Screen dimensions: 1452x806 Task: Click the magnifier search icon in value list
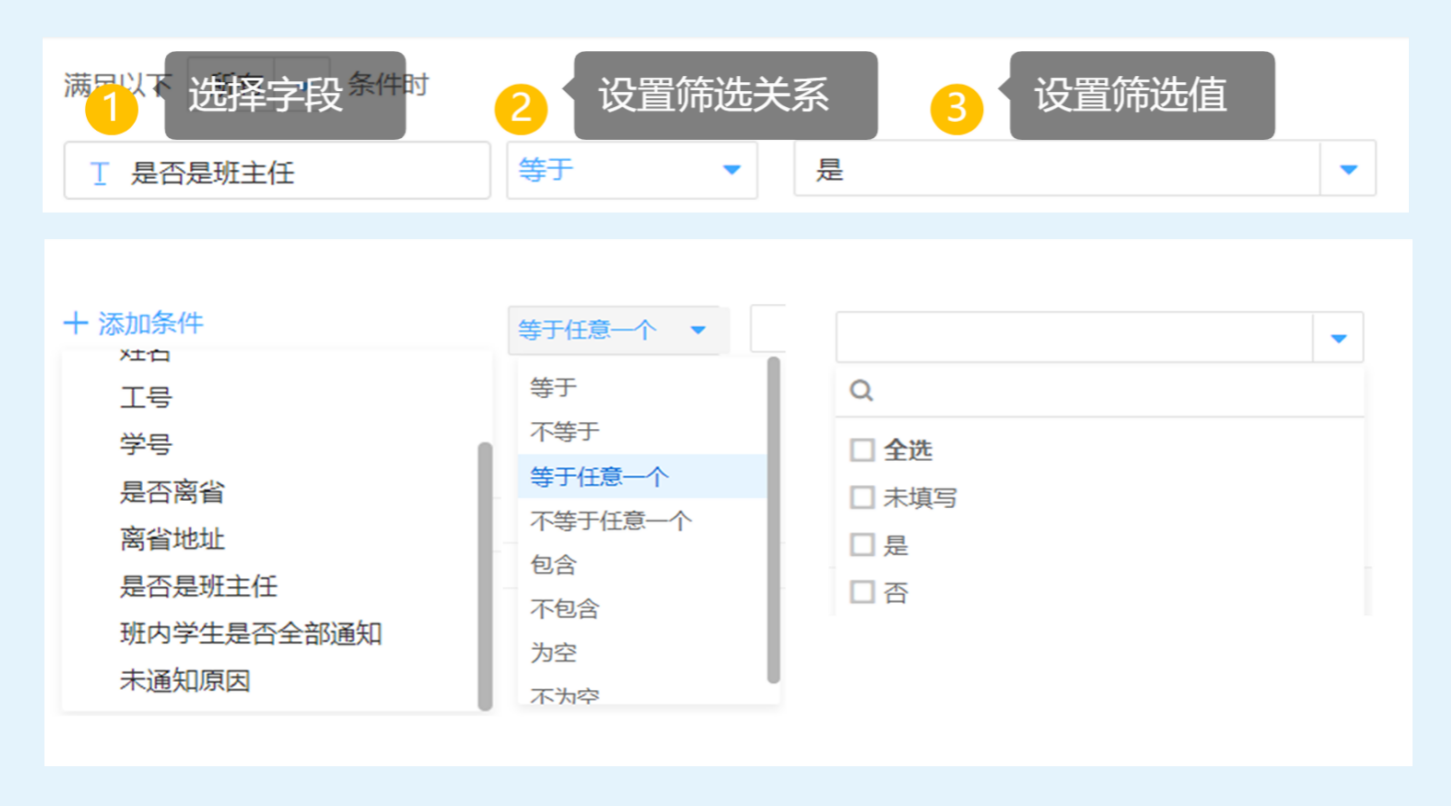click(x=860, y=391)
